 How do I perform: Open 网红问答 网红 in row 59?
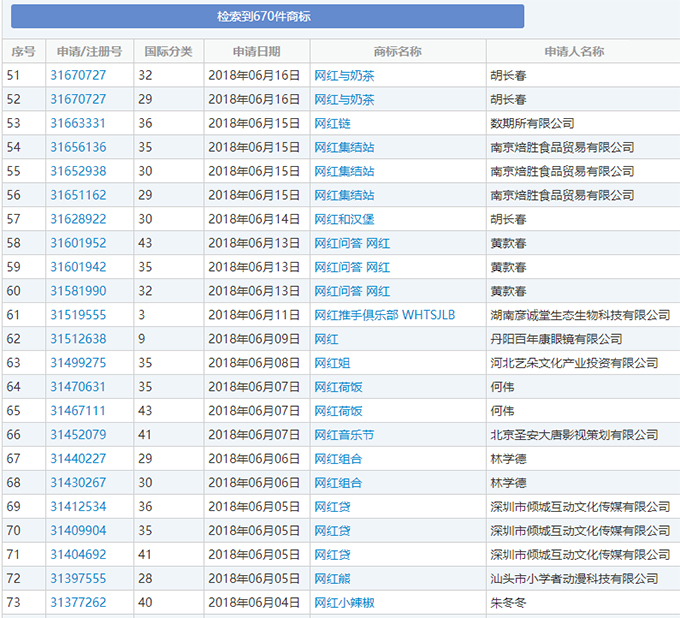click(352, 267)
